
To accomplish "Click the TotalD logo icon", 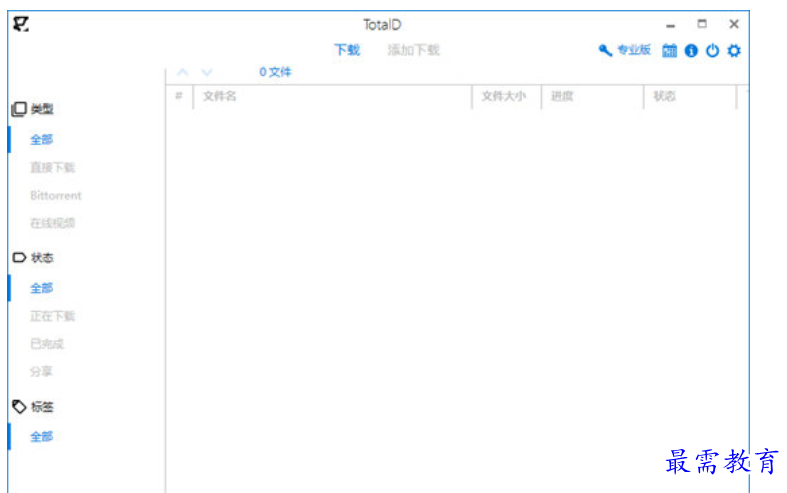I will pos(21,24).
